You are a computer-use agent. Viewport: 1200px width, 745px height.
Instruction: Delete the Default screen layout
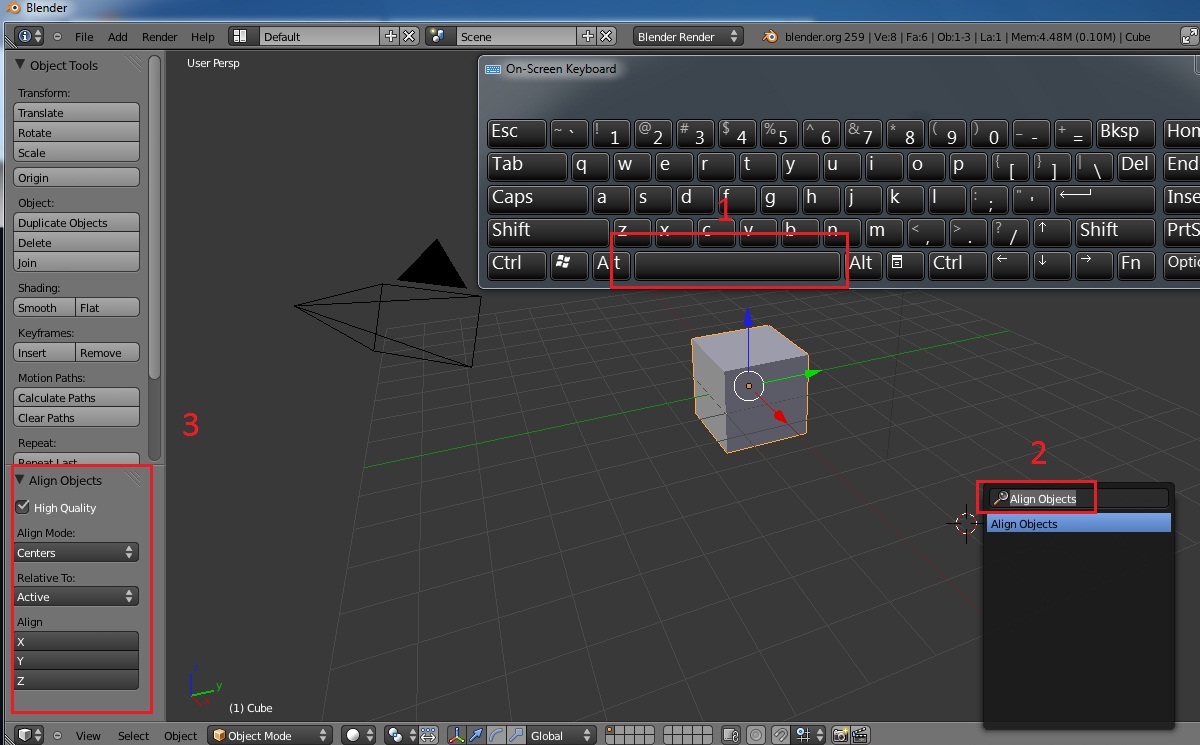tap(408, 36)
